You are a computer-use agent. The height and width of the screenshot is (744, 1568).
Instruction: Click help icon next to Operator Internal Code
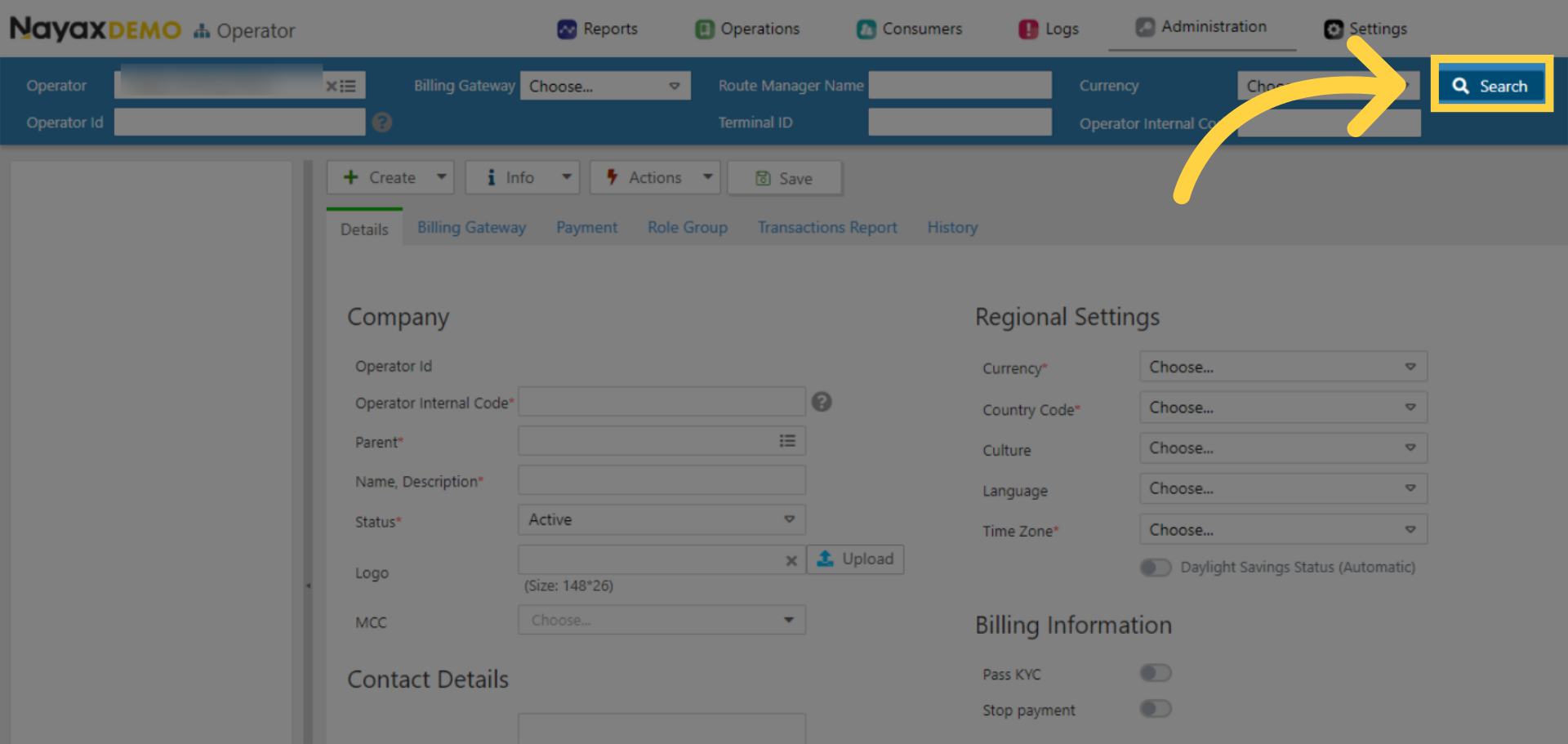[822, 402]
